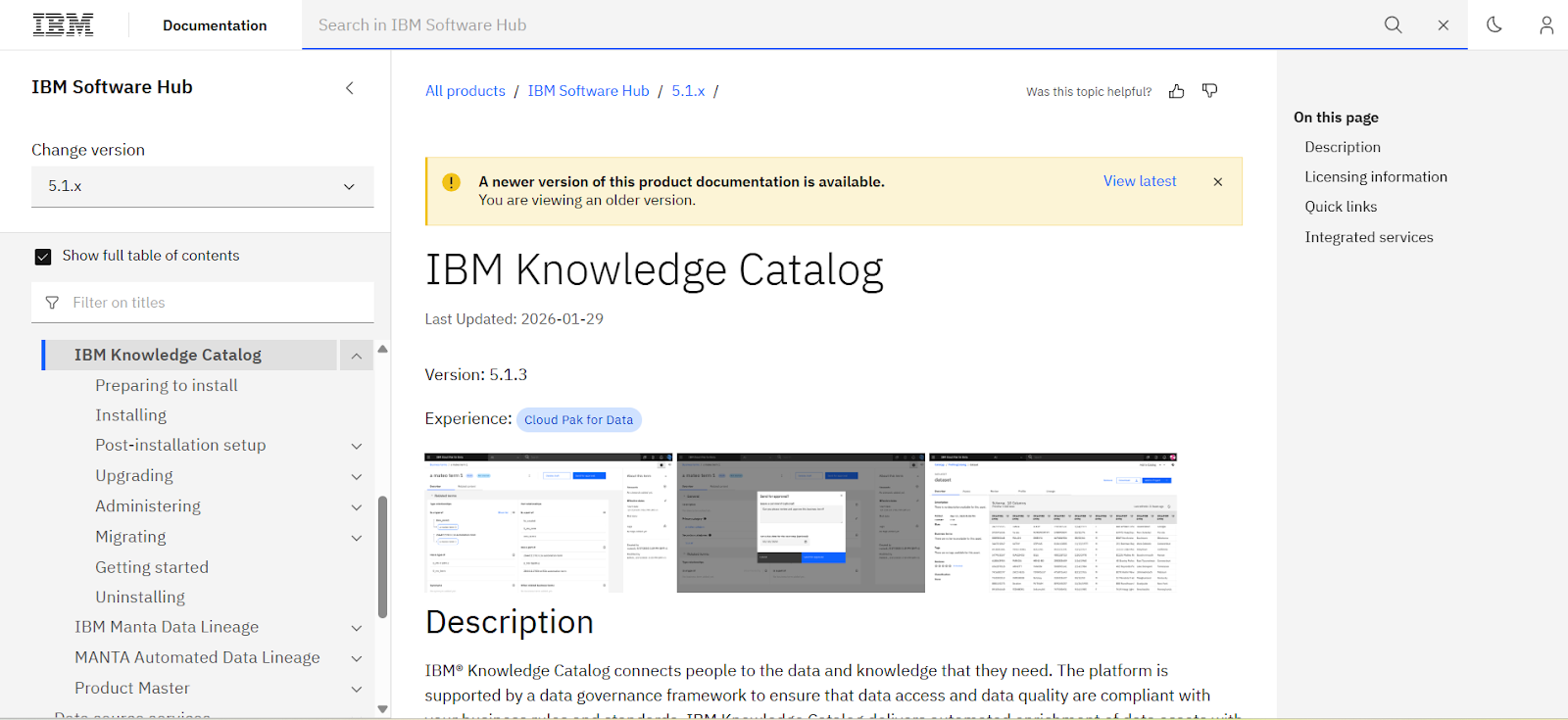Image resolution: width=1568 pixels, height=720 pixels.
Task: Click the thumbs up icon
Action: coord(1176,91)
